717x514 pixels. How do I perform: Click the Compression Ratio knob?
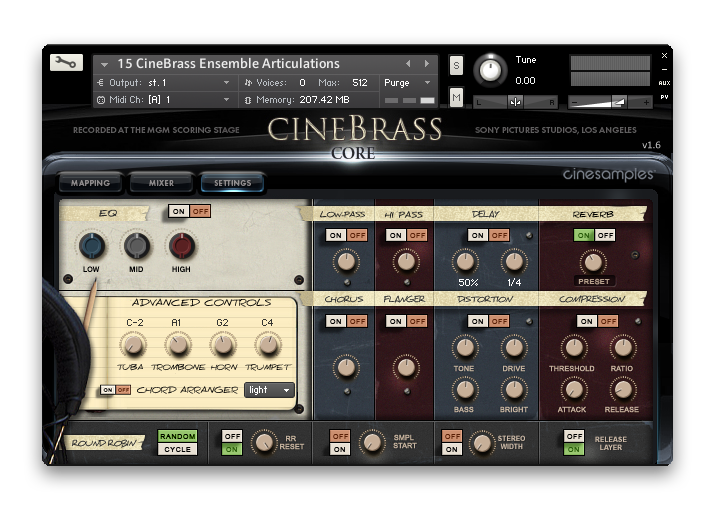click(x=622, y=348)
